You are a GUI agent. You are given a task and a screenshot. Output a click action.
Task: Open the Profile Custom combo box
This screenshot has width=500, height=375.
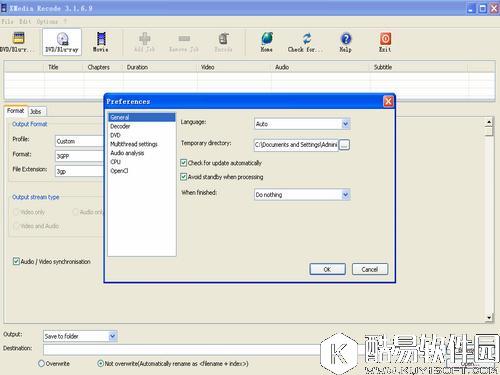[x=79, y=141]
